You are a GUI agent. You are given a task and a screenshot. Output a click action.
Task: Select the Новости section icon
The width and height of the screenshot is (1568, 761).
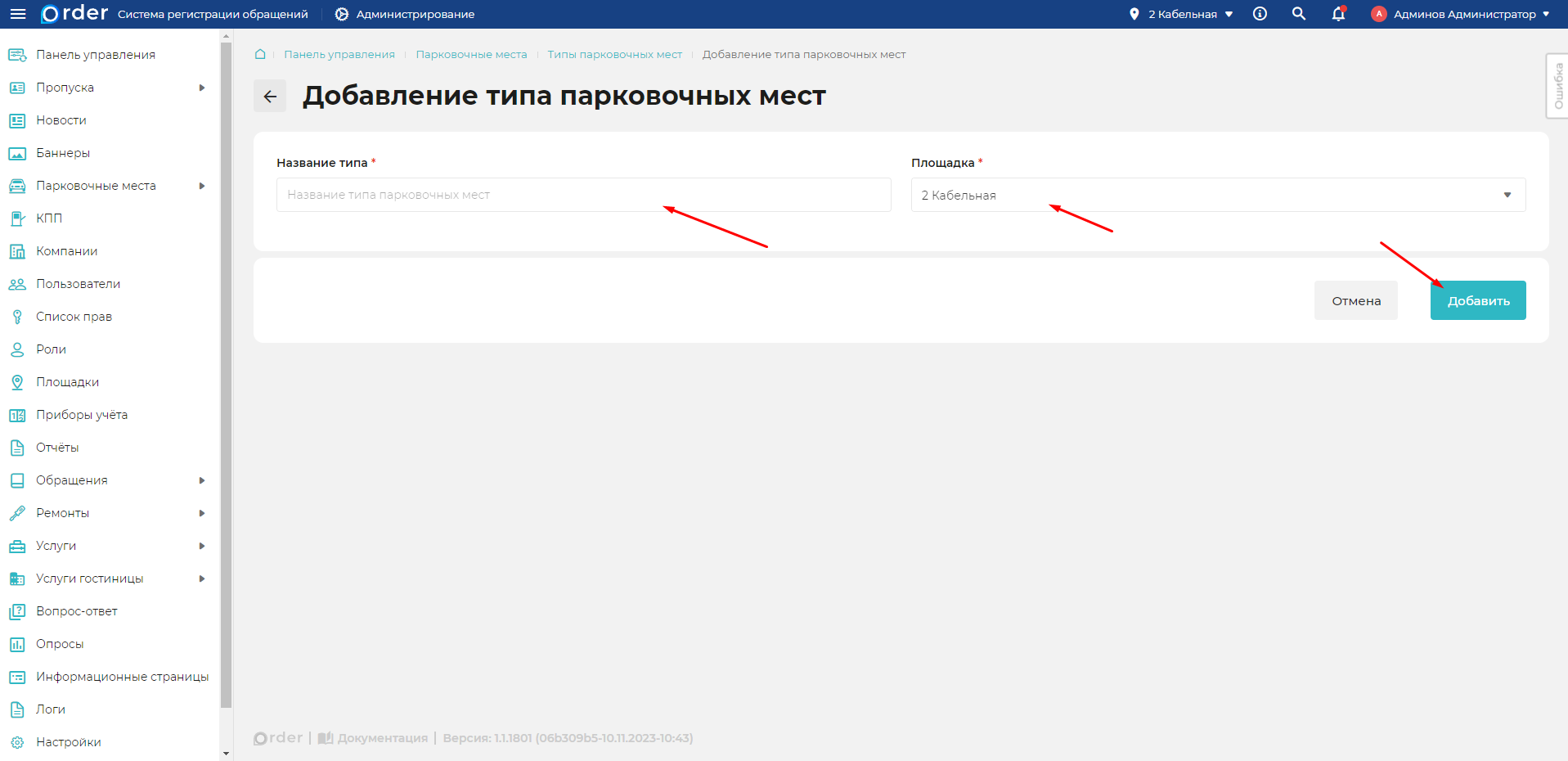[17, 119]
